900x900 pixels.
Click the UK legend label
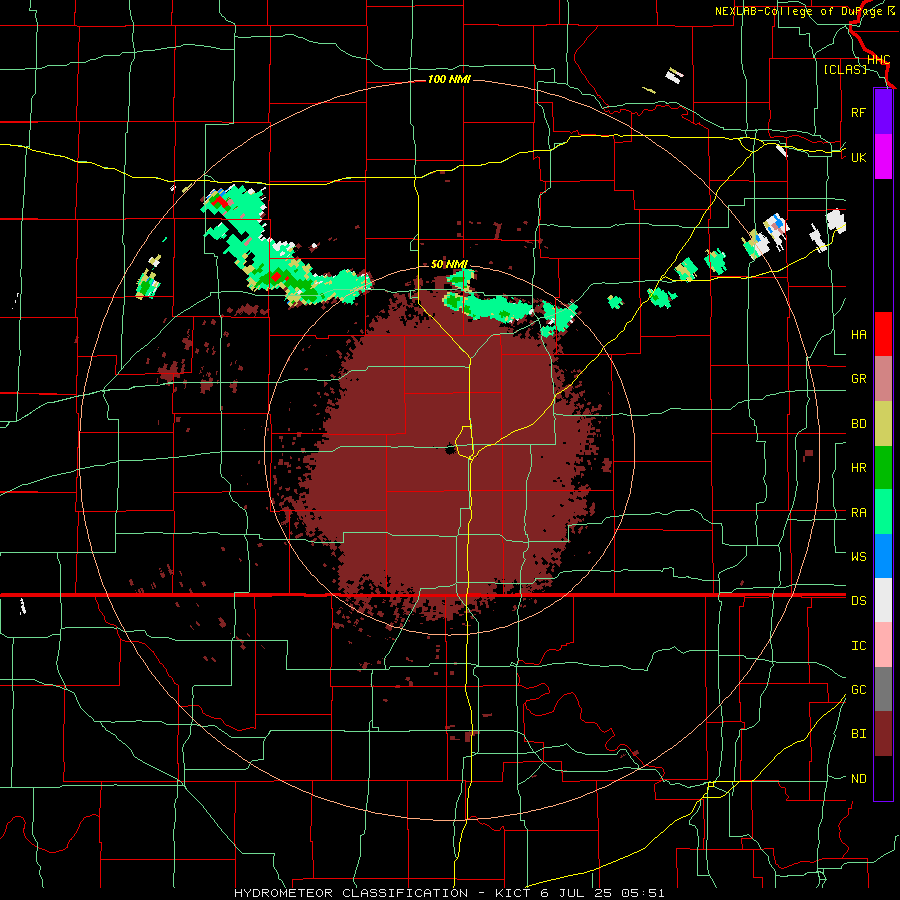point(858,157)
